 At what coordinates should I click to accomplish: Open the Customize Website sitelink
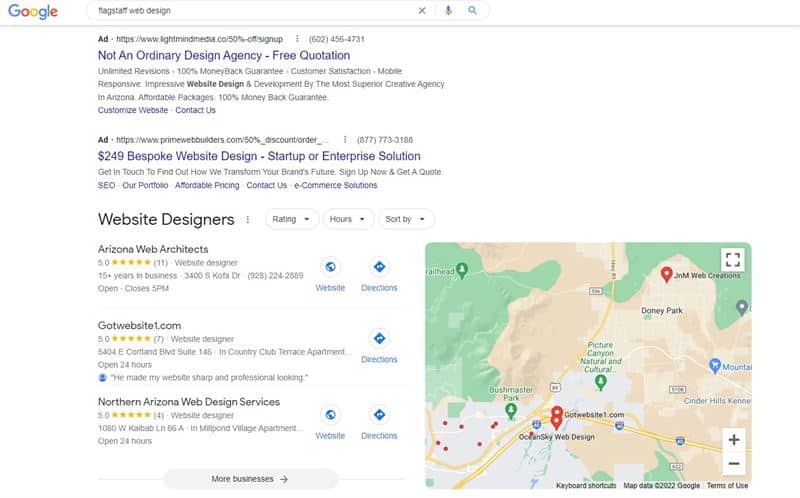(133, 110)
